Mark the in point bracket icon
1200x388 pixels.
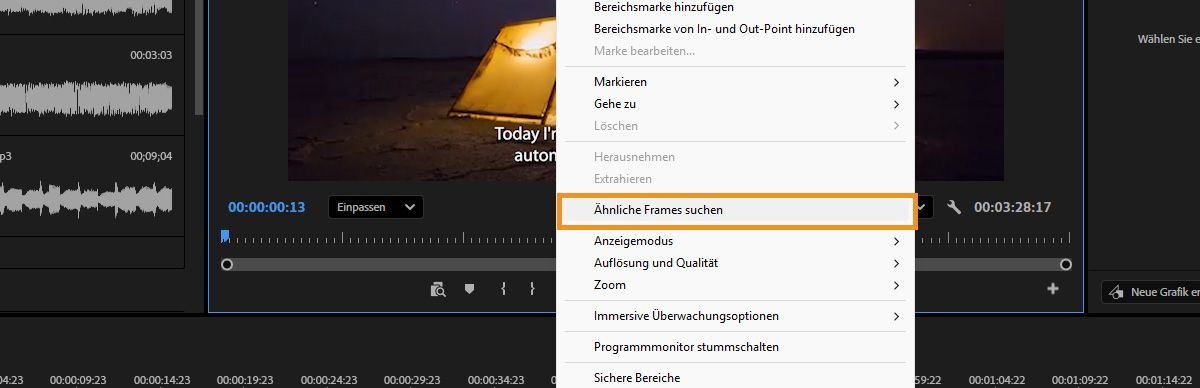tap(503, 289)
